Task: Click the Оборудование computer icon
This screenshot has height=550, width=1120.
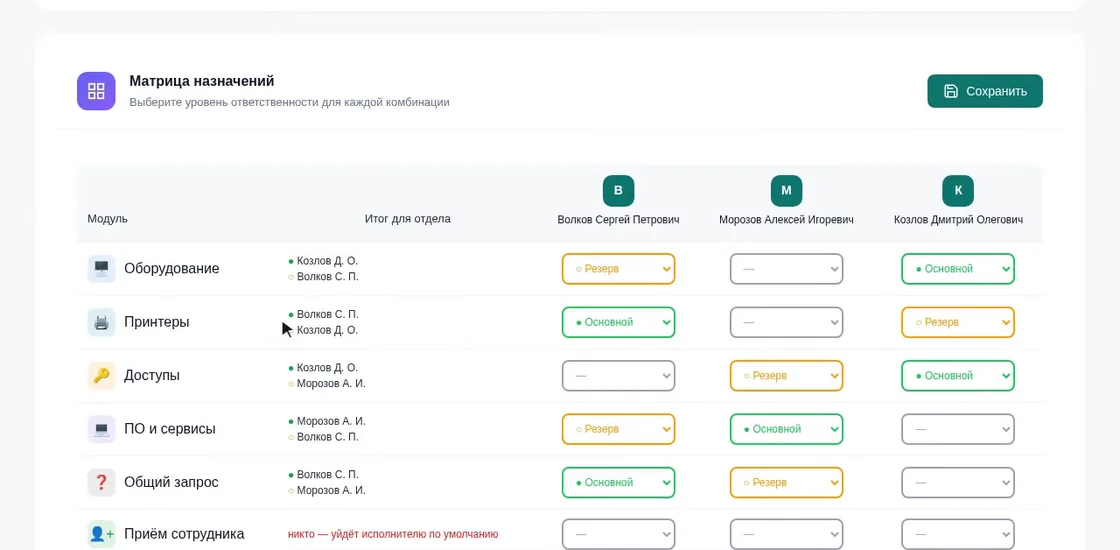Action: click(x=101, y=269)
